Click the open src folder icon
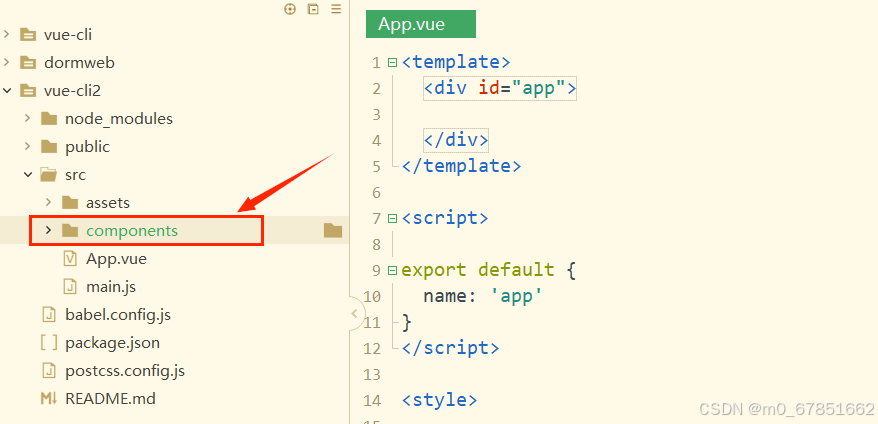The image size is (878, 424). pyautogui.click(x=49, y=175)
